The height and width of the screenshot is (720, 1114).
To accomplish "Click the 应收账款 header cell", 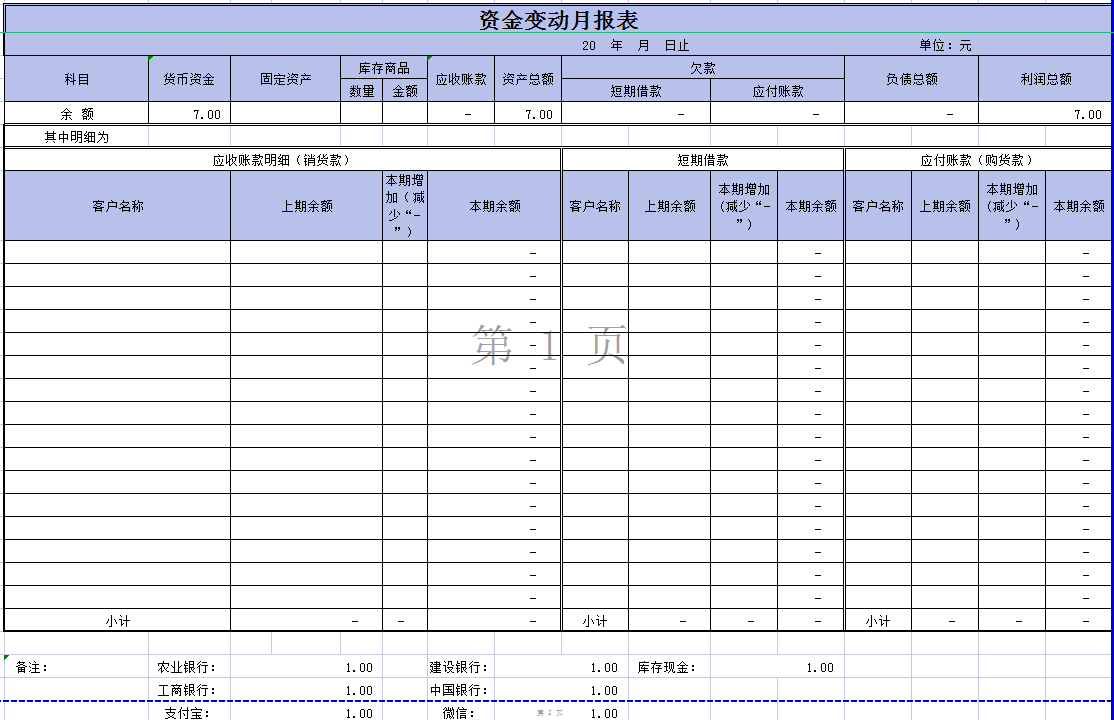I will pos(461,78).
